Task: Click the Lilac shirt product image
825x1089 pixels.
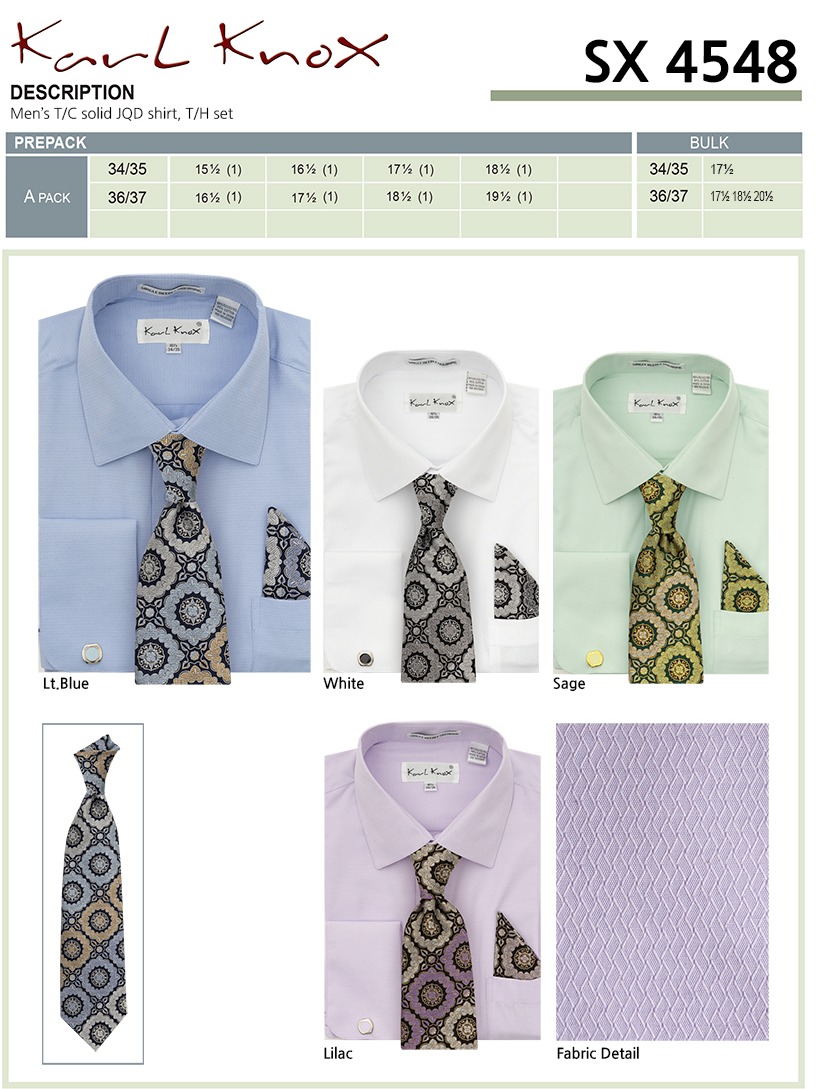Action: tap(432, 888)
